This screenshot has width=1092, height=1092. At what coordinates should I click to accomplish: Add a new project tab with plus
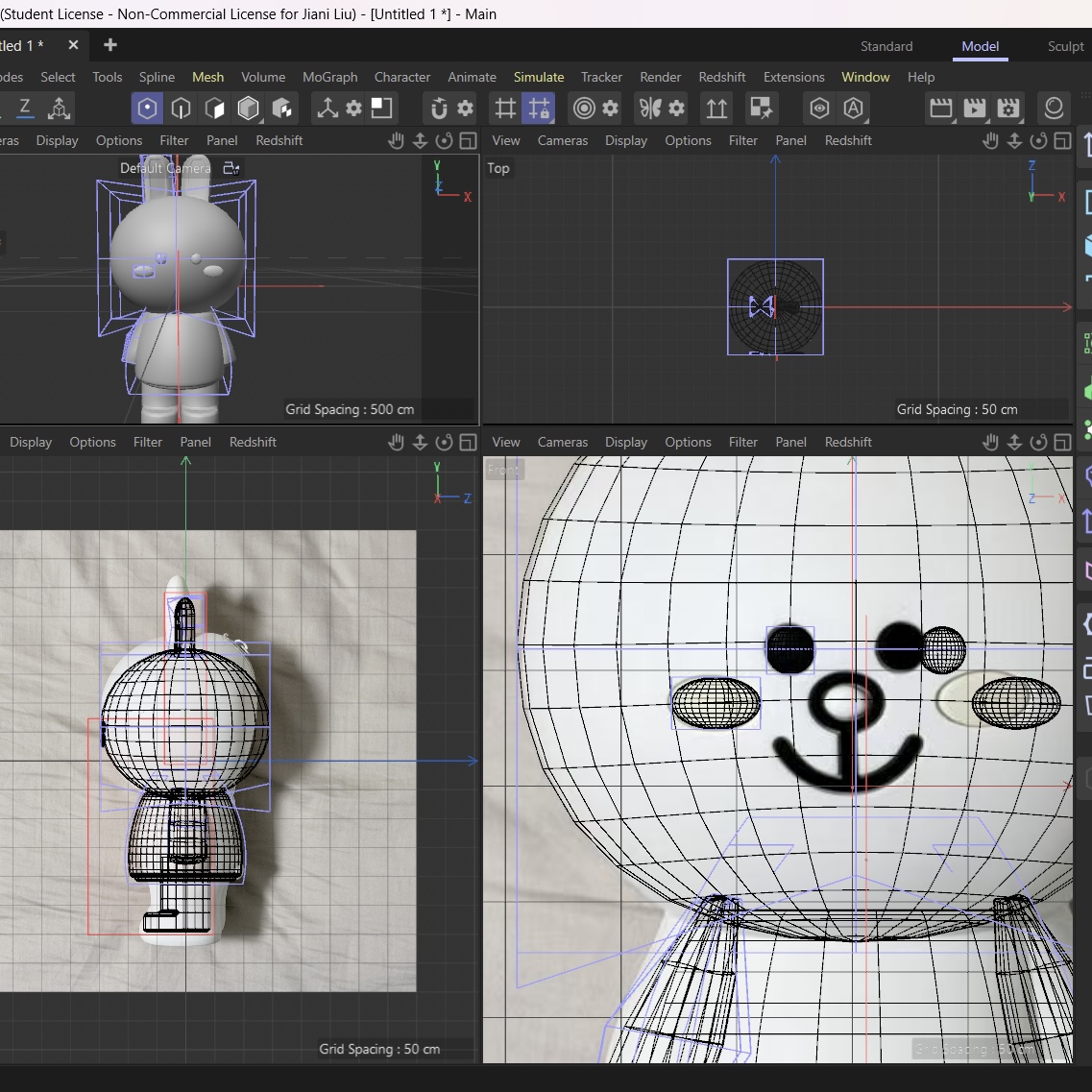pyautogui.click(x=110, y=45)
